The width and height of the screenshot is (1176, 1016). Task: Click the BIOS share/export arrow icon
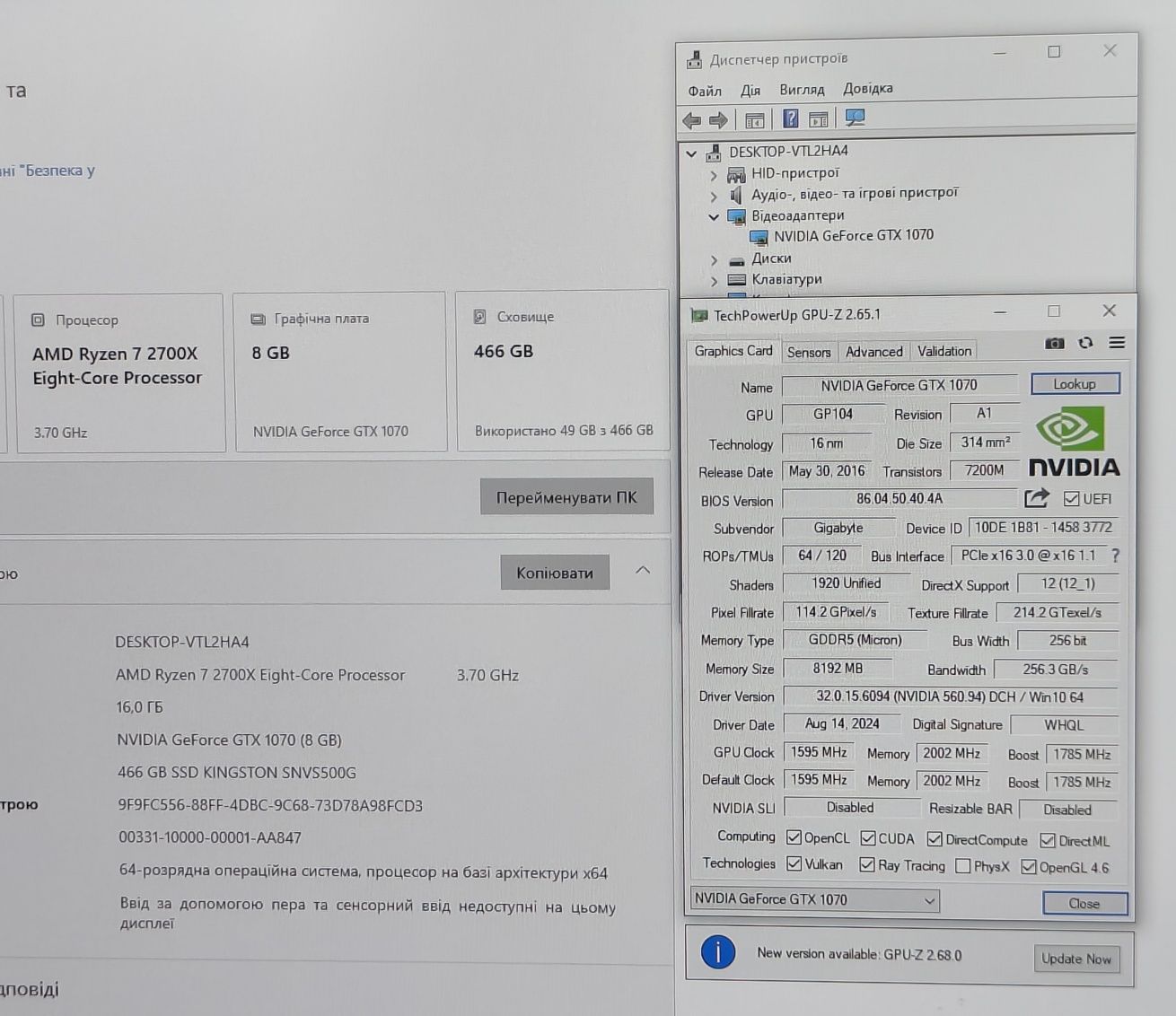coord(1037,497)
